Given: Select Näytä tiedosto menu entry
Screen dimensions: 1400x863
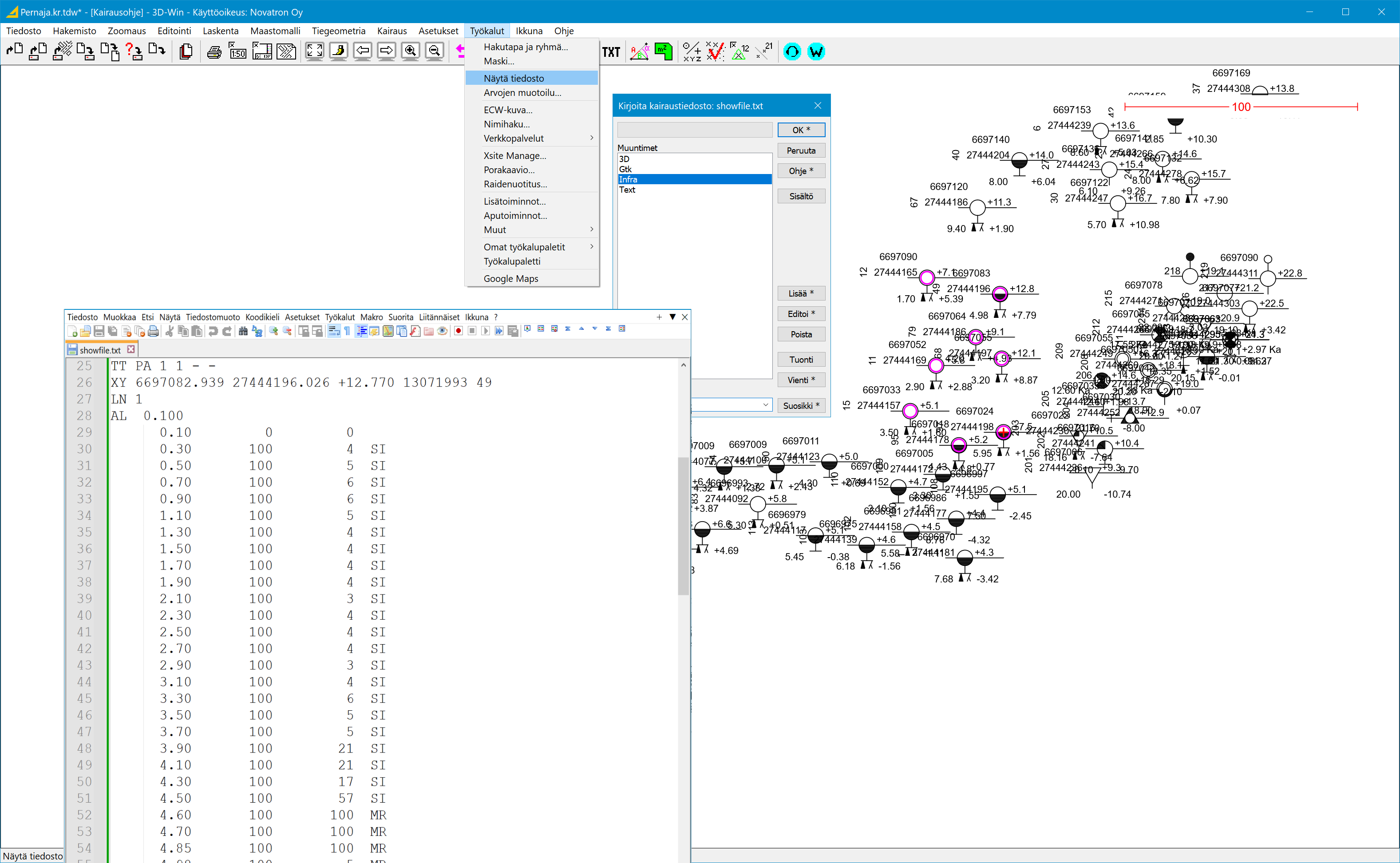Looking at the screenshot, I should point(514,78).
